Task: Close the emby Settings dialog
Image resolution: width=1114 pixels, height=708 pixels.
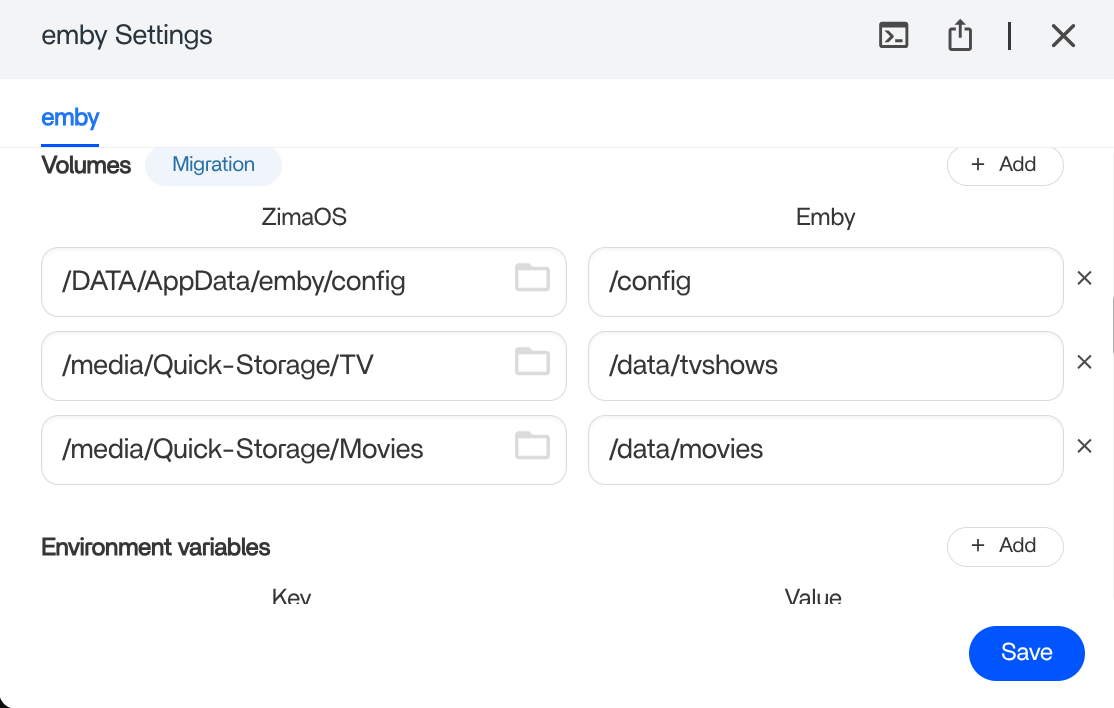Action: 1063,36
